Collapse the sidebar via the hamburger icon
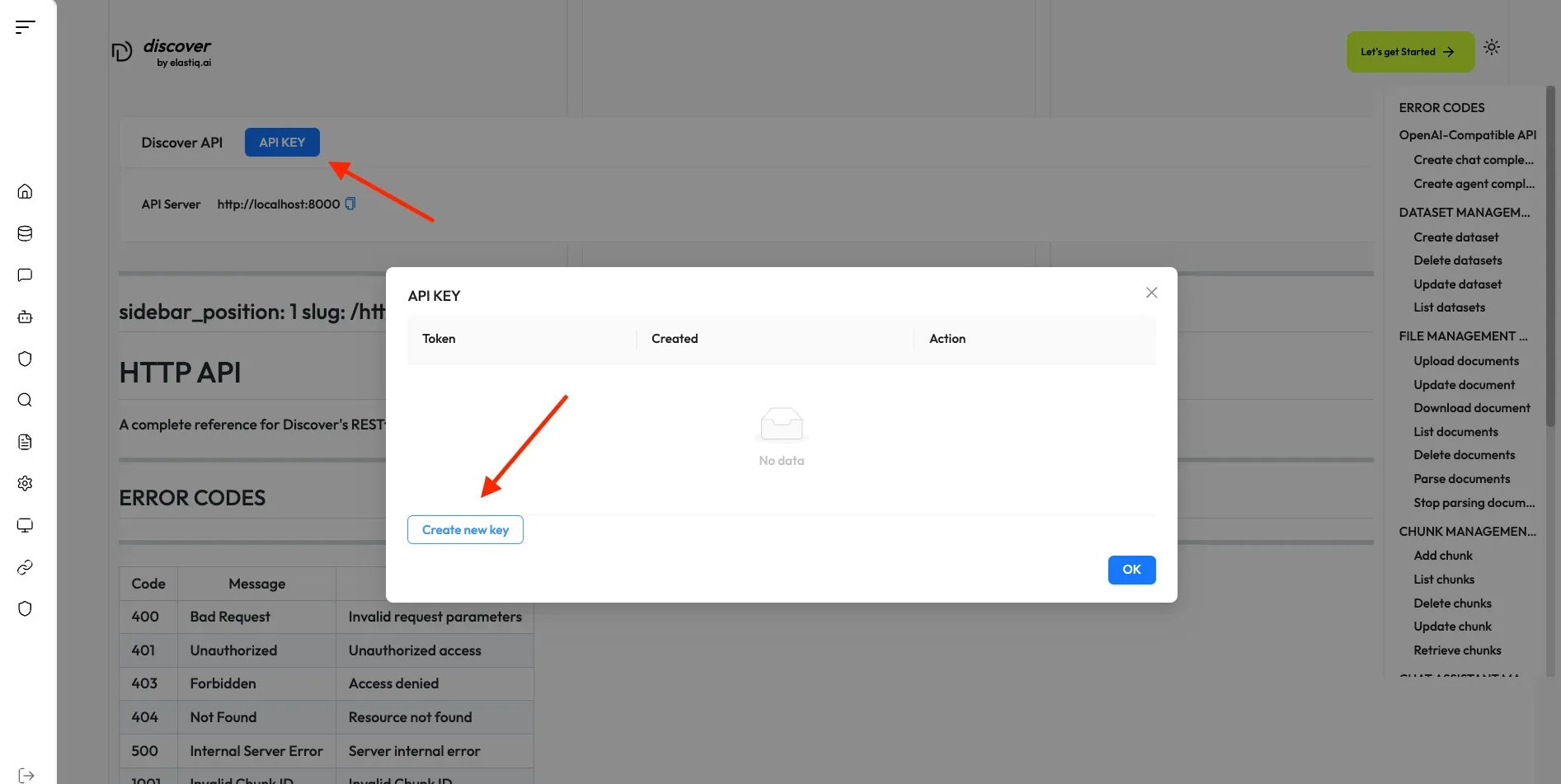 pos(24,26)
